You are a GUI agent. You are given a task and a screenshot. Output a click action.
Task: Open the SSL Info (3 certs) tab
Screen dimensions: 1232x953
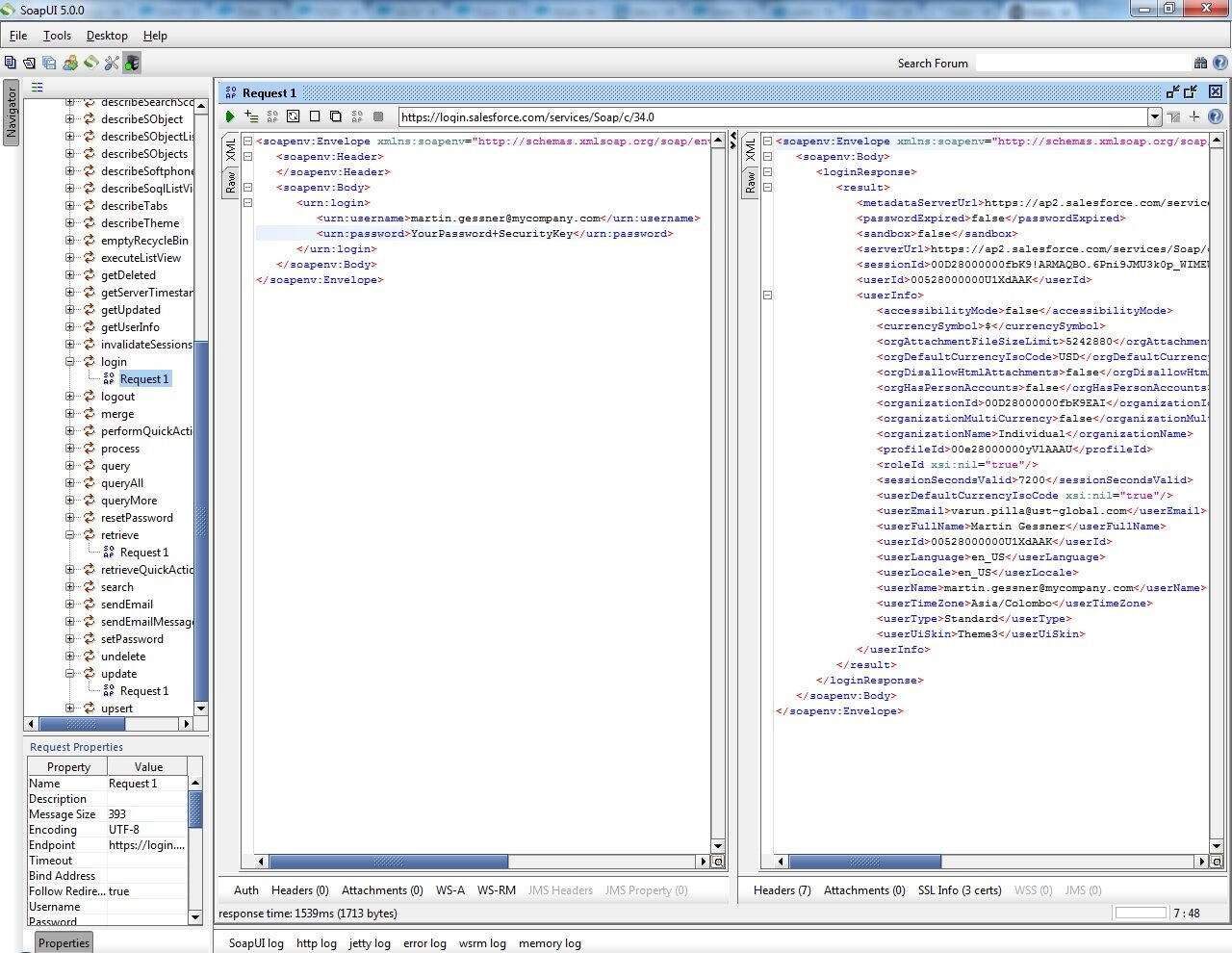click(959, 890)
